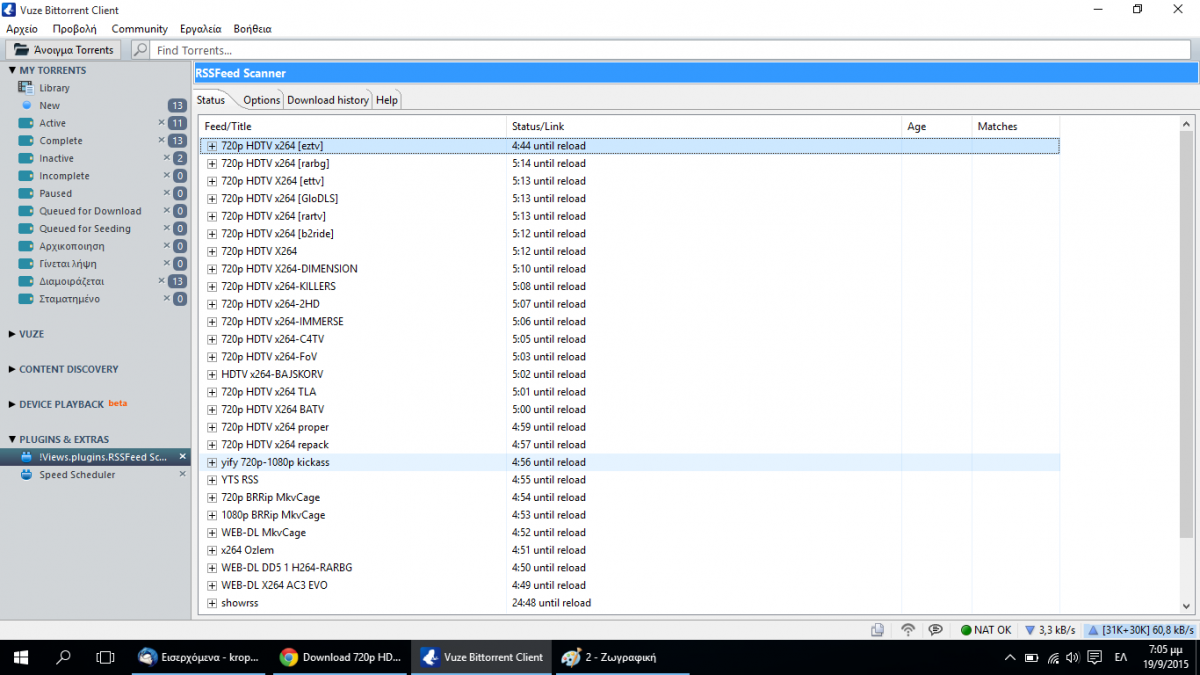Click the upload speed 60,8 kB/s indicator
1200x675 pixels.
coord(1141,630)
